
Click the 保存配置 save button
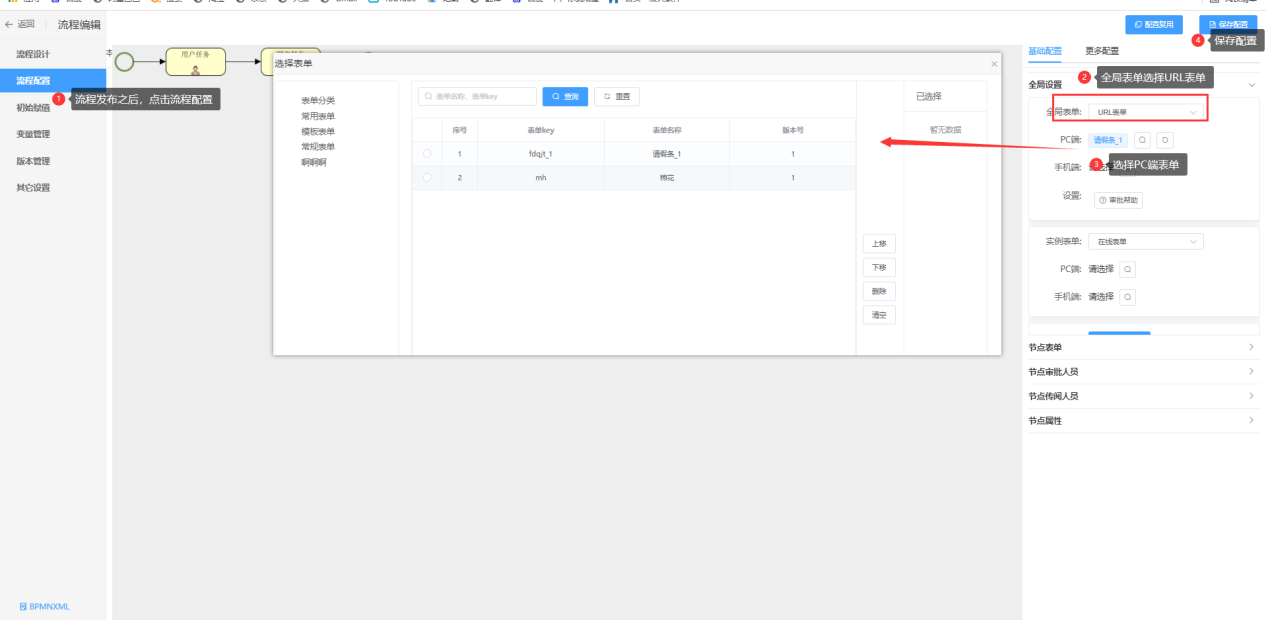click(x=1228, y=24)
